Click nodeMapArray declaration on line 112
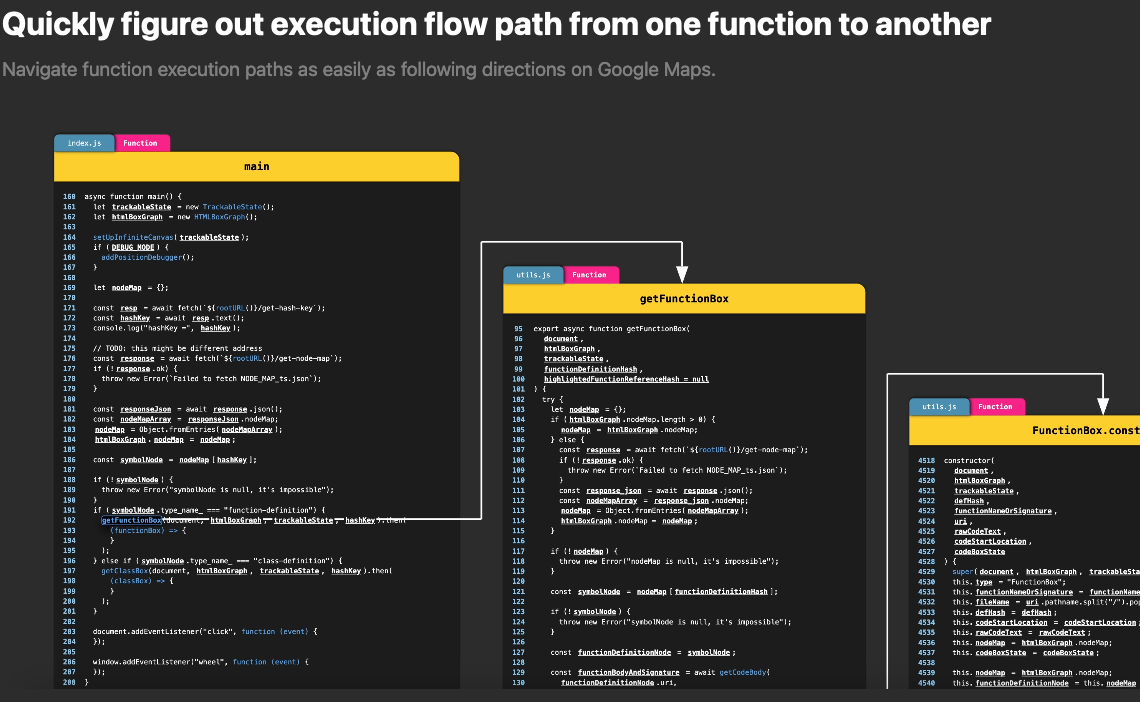This screenshot has height=702, width=1140. pos(611,501)
